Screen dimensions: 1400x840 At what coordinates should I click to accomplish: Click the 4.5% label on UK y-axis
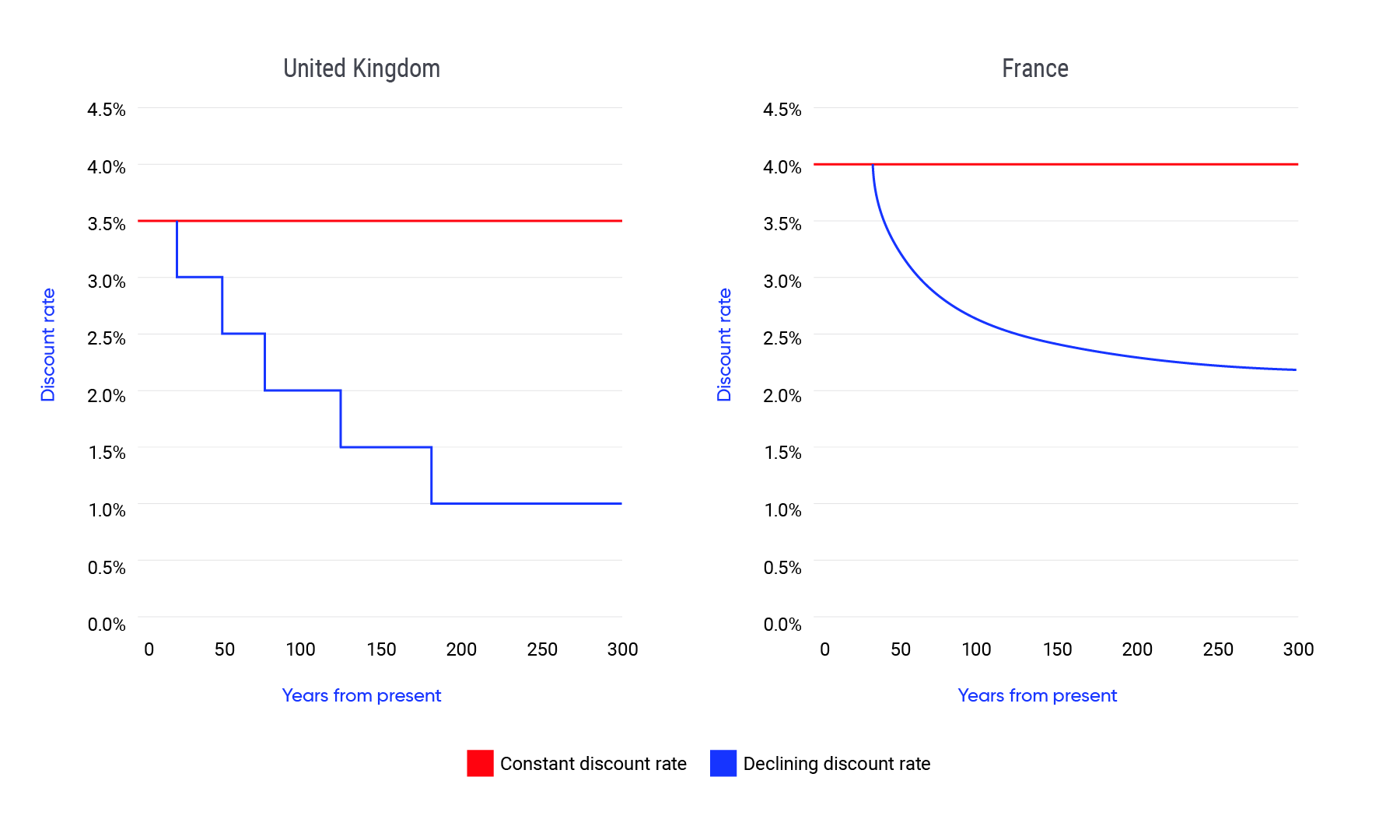tap(107, 110)
